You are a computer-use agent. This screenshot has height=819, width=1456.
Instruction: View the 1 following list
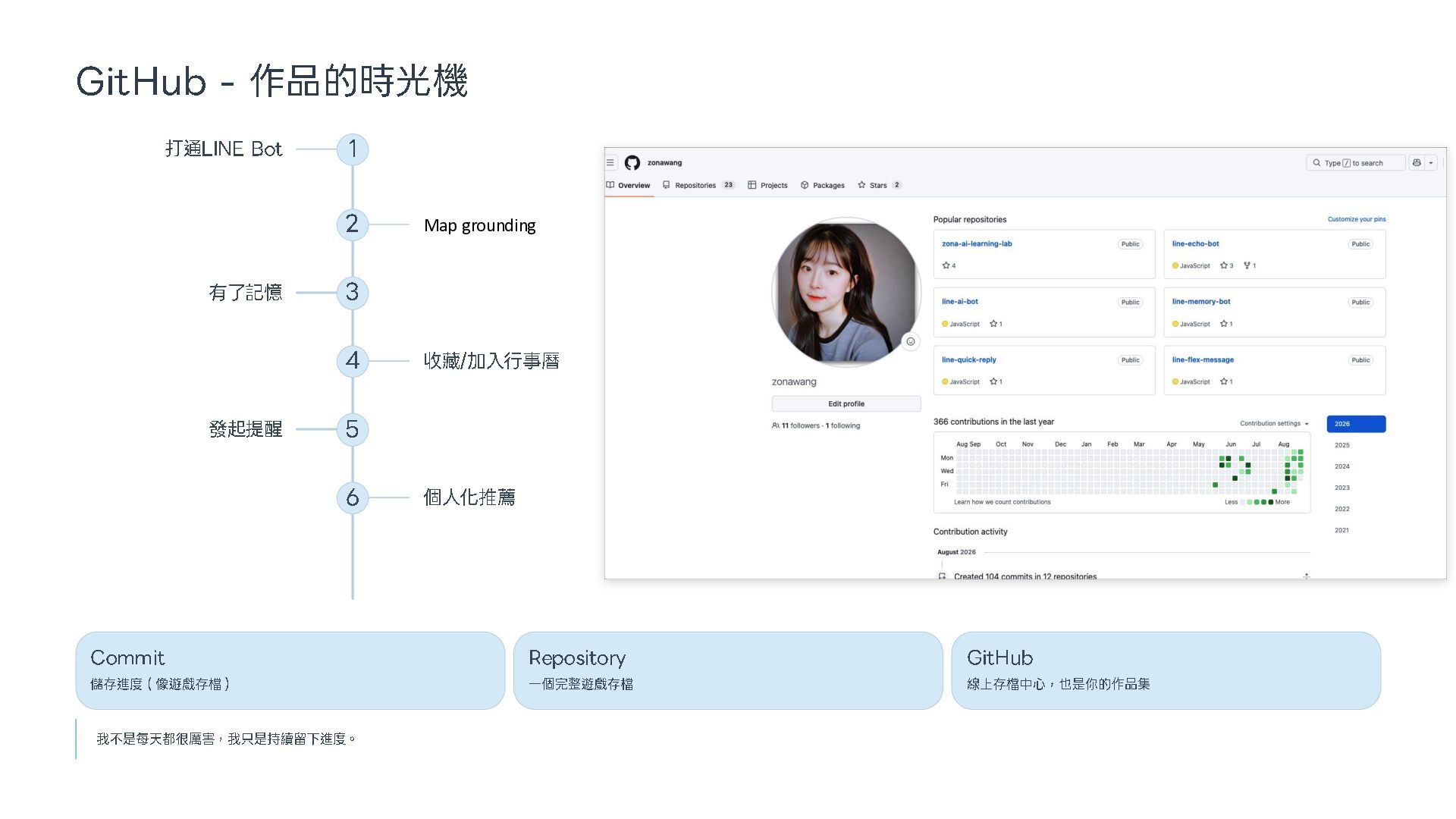(843, 425)
